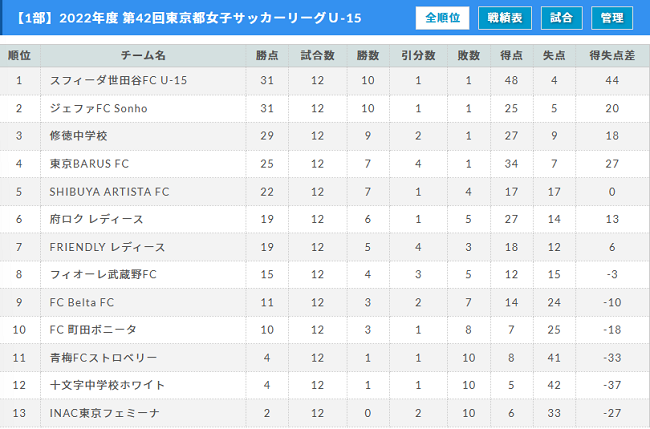650x429 pixels.
Task: Select FC Belta FC team
Action: coord(82,302)
